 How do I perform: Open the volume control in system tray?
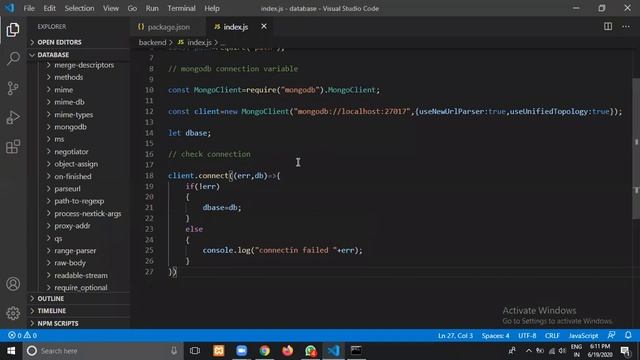(562, 351)
